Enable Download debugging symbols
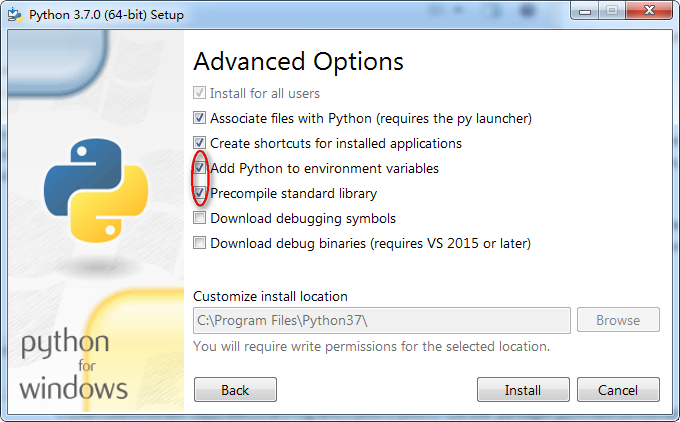This screenshot has height=422, width=680. click(x=200, y=218)
